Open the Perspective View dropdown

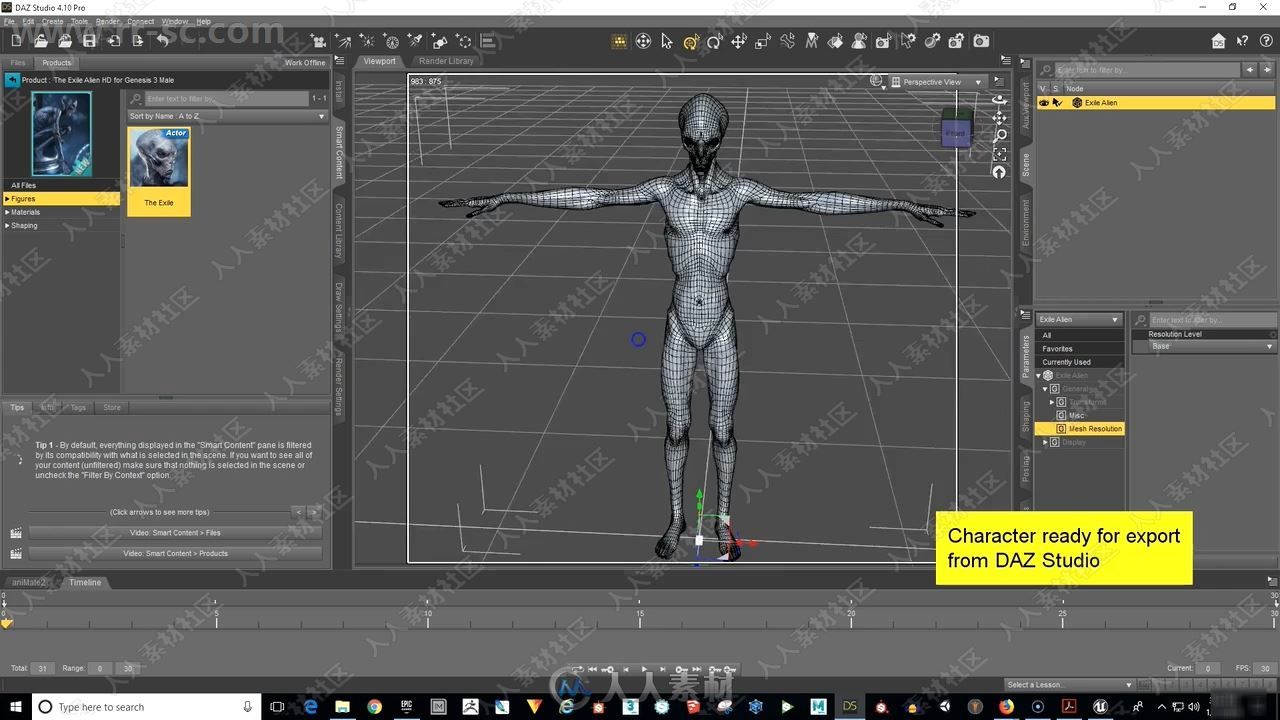pos(938,82)
